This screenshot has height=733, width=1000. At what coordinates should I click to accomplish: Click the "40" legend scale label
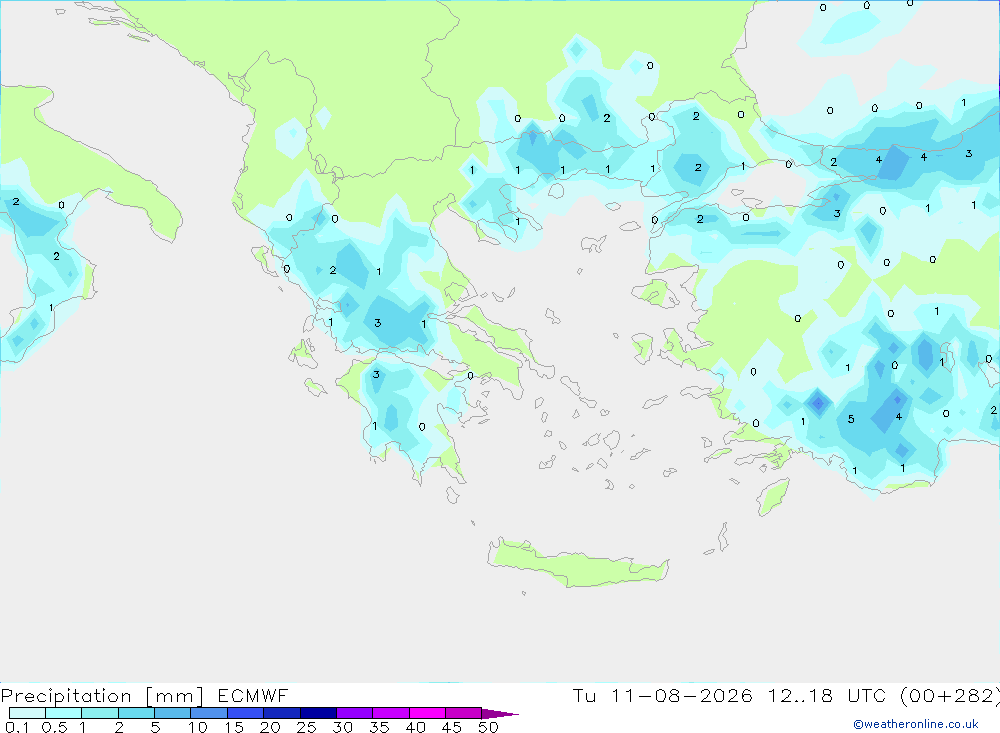pyautogui.click(x=415, y=727)
